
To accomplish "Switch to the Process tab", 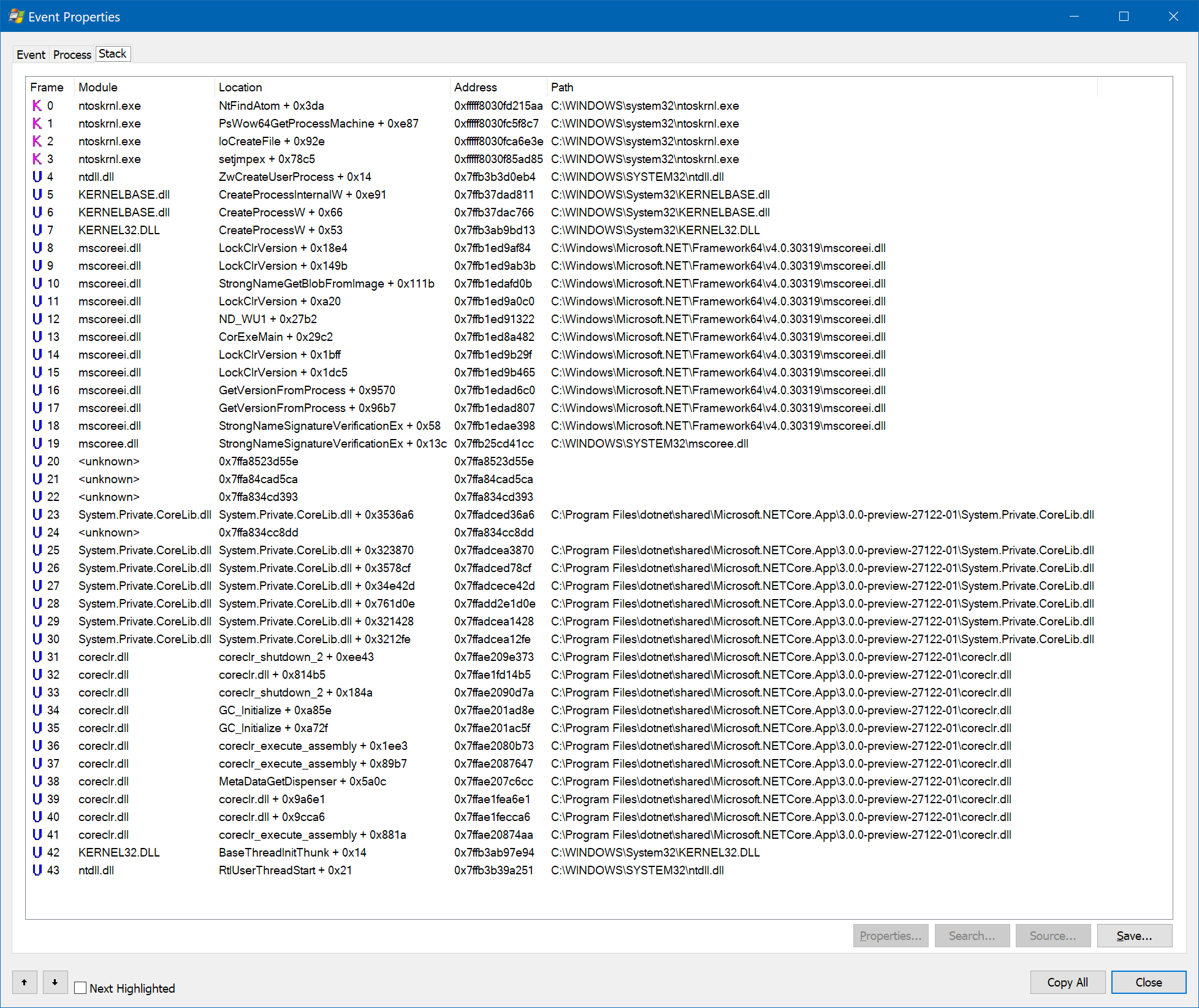I will 72,54.
